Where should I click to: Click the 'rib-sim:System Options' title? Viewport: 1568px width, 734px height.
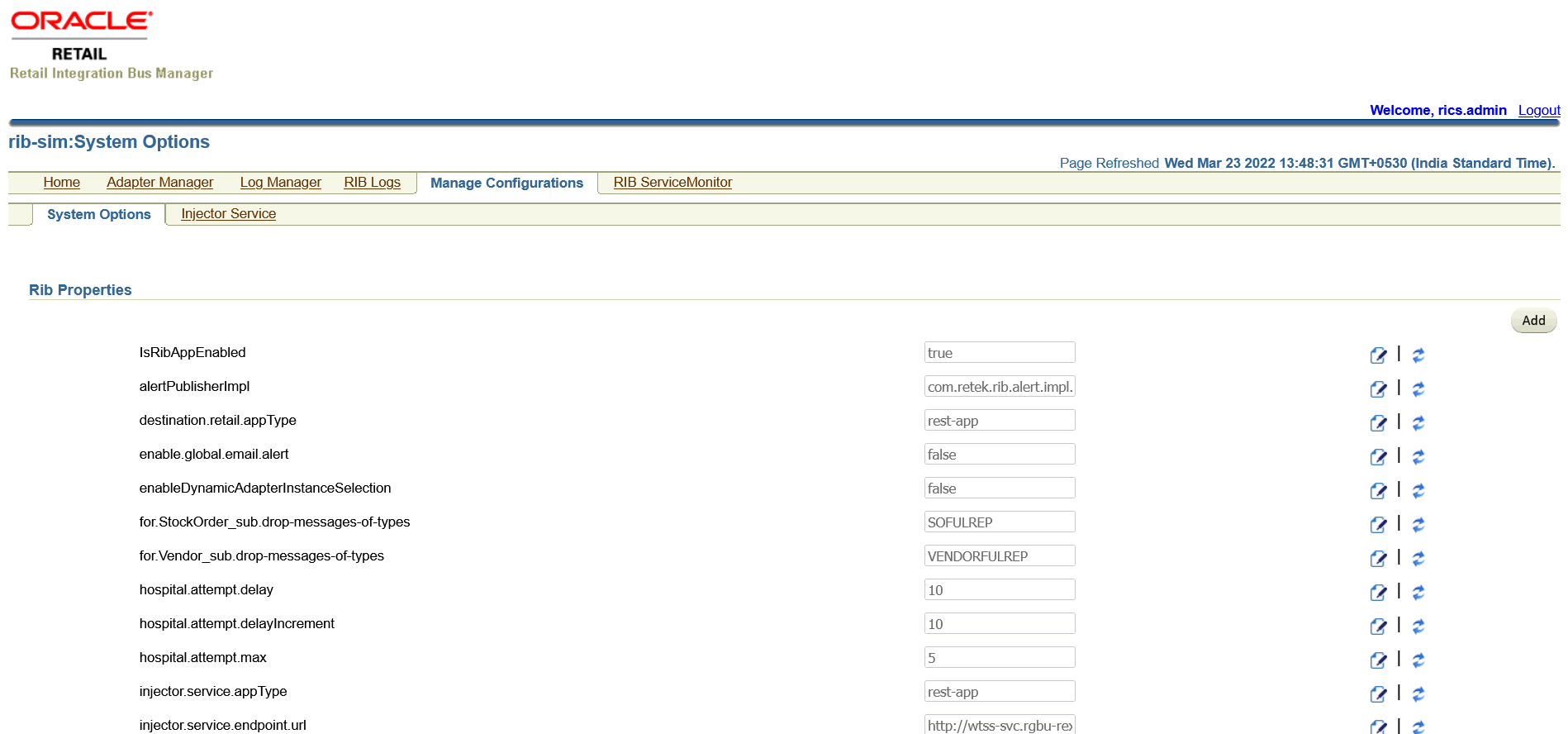(x=109, y=142)
